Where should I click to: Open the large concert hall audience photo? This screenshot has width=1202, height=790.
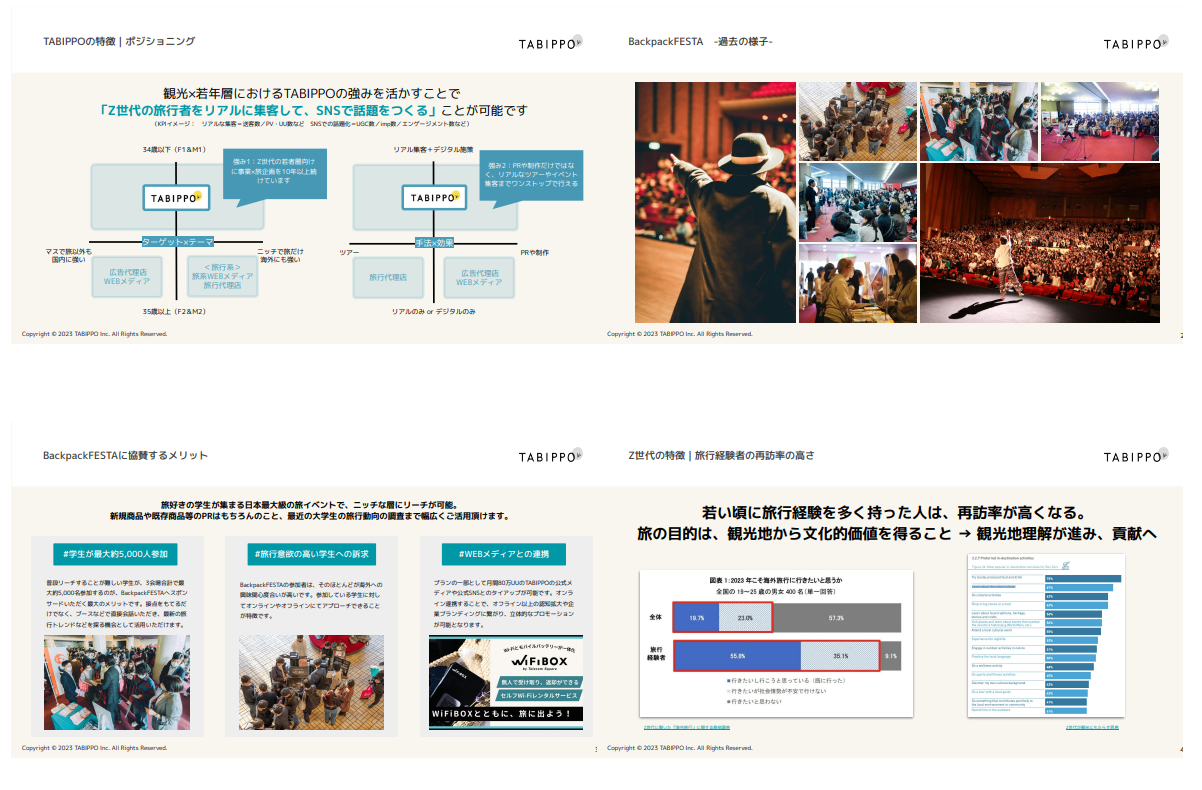1040,243
